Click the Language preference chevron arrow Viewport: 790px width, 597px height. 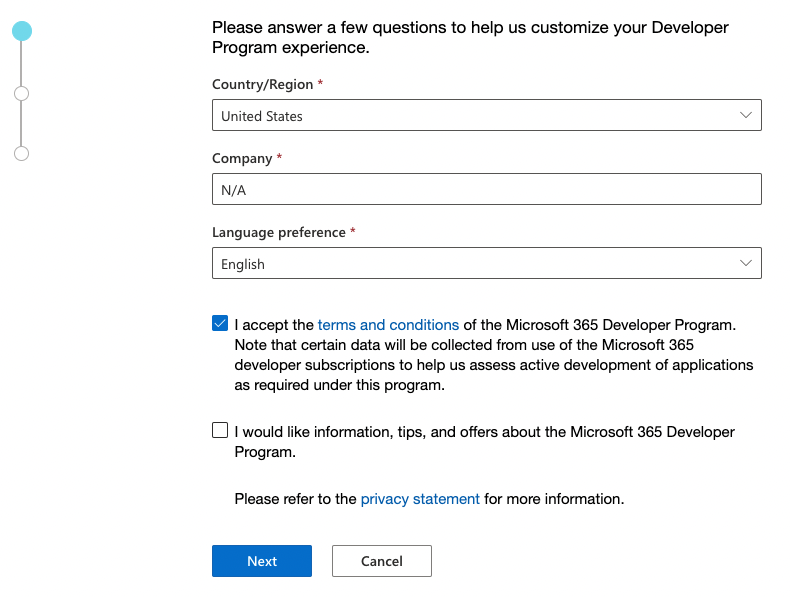pyautogui.click(x=745, y=263)
